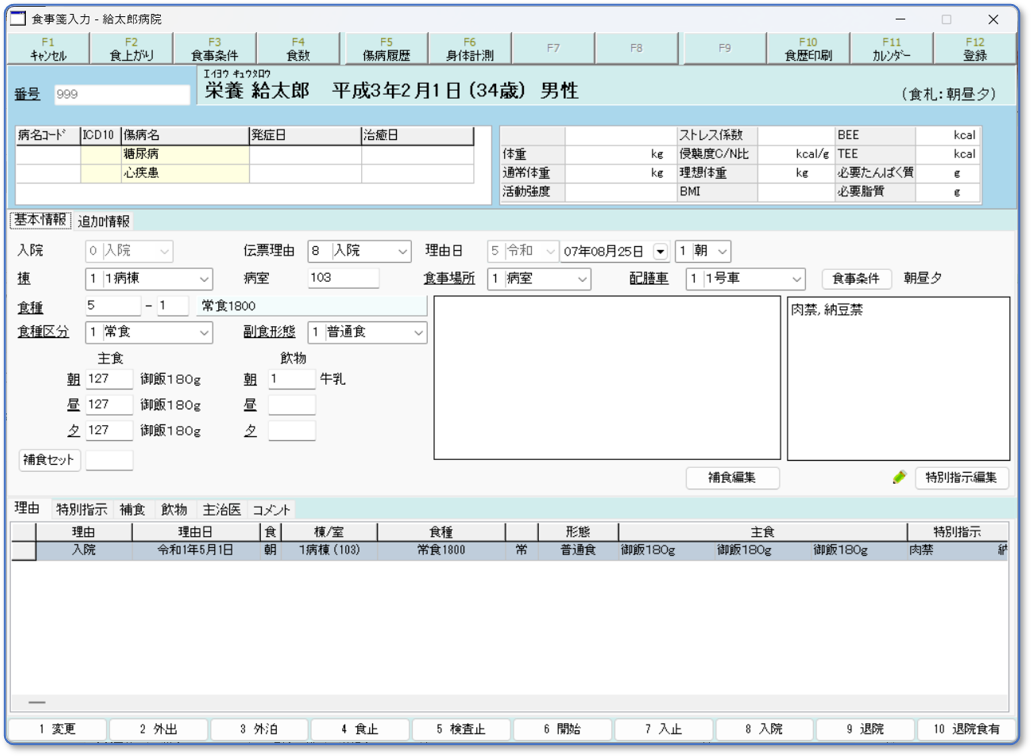Click the green pencil edit icon

[899, 478]
